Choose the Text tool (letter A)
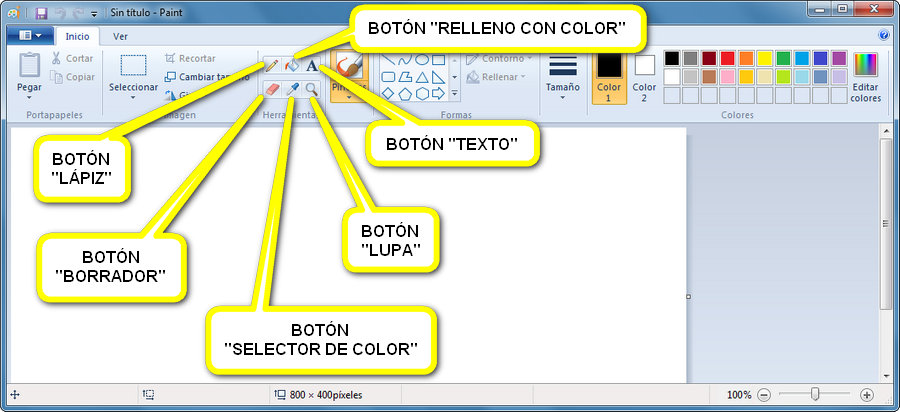Image resolution: width=900 pixels, height=412 pixels. click(x=313, y=66)
